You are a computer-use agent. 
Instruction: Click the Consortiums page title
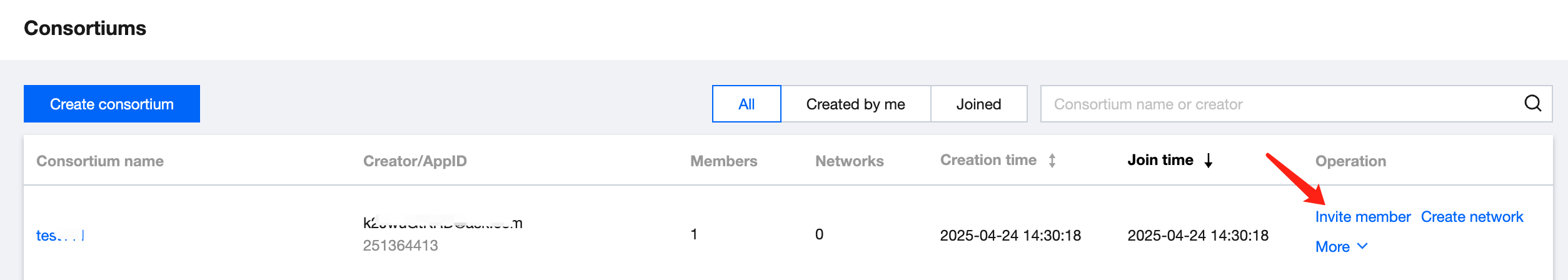[x=85, y=28]
